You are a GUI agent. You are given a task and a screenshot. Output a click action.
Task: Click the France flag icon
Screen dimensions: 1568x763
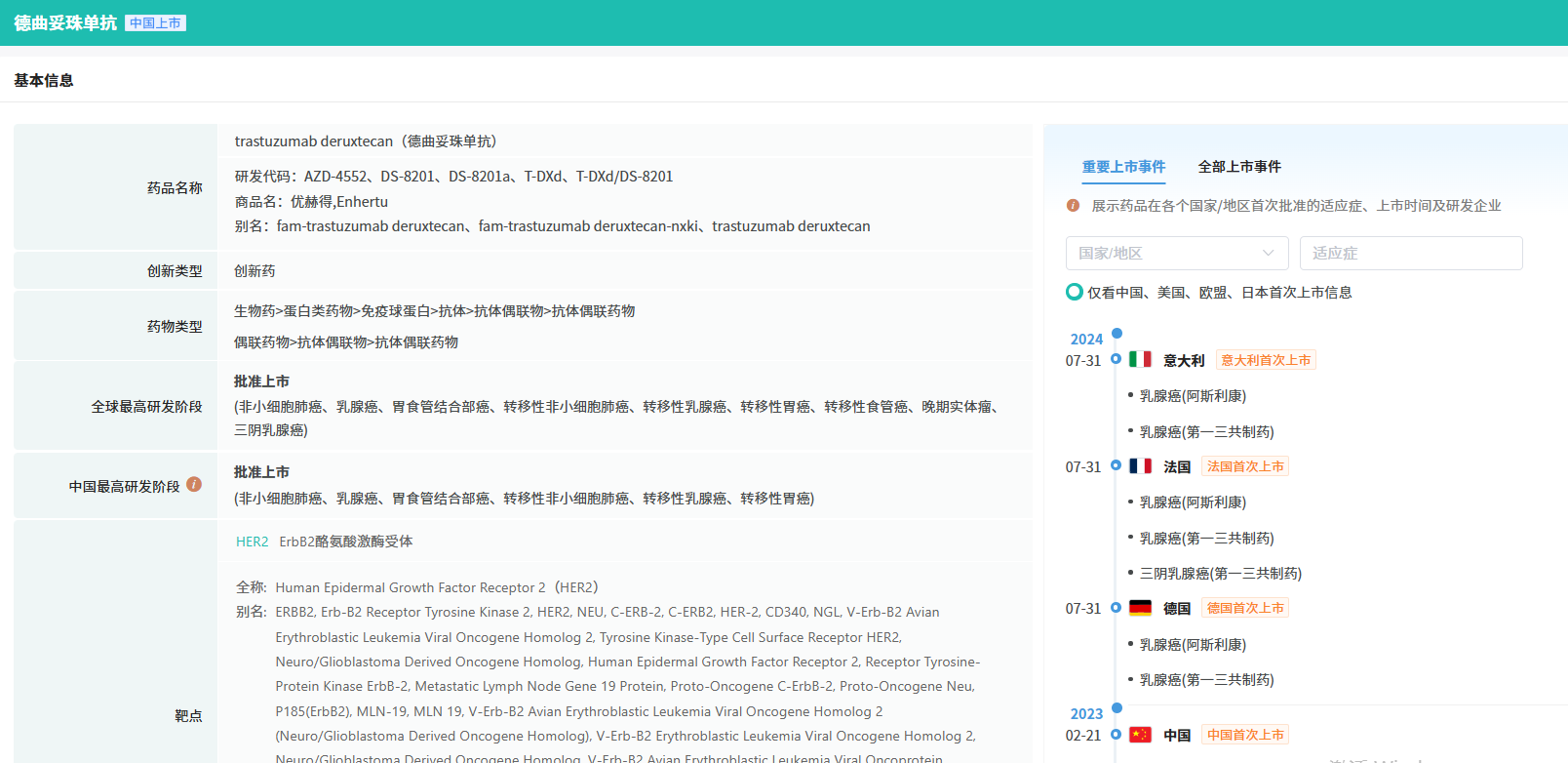point(1140,466)
